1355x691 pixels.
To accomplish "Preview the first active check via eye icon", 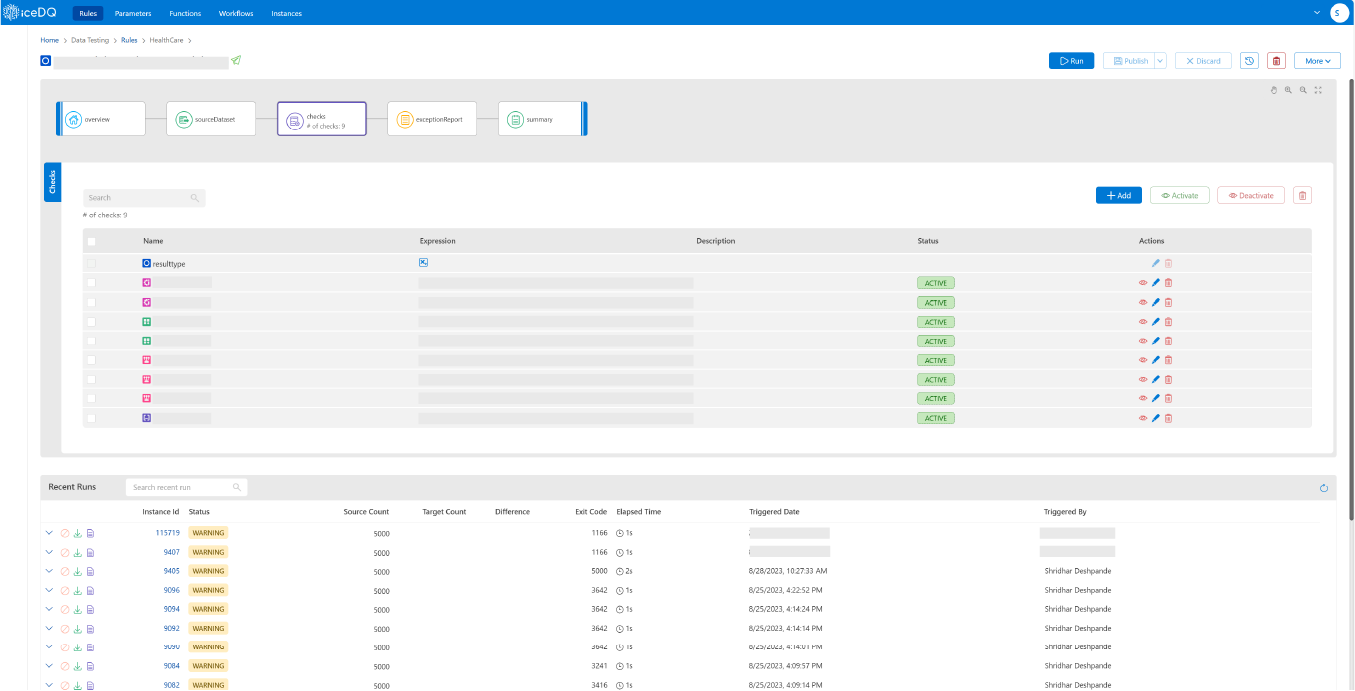I will click(x=1142, y=283).
